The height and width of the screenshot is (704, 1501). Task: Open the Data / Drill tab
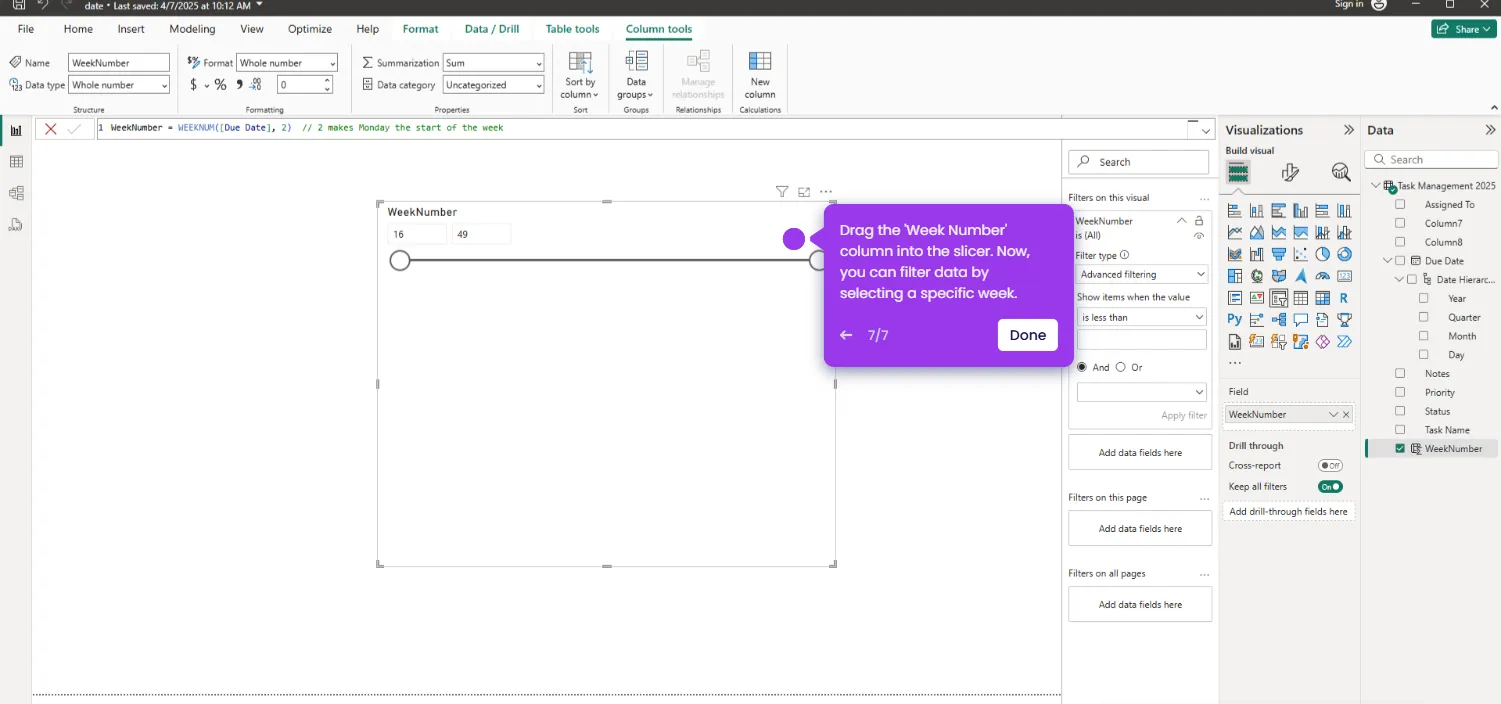(x=492, y=29)
